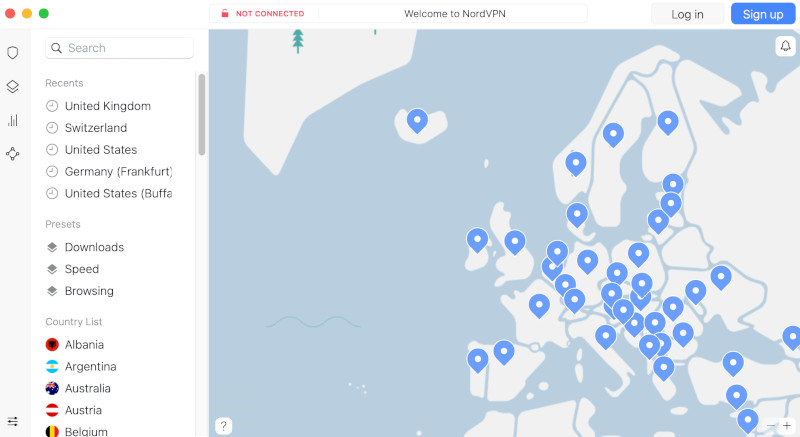Screen dimensions: 800x437
Task: Click the map pin on Ireland
Action: tap(478, 240)
